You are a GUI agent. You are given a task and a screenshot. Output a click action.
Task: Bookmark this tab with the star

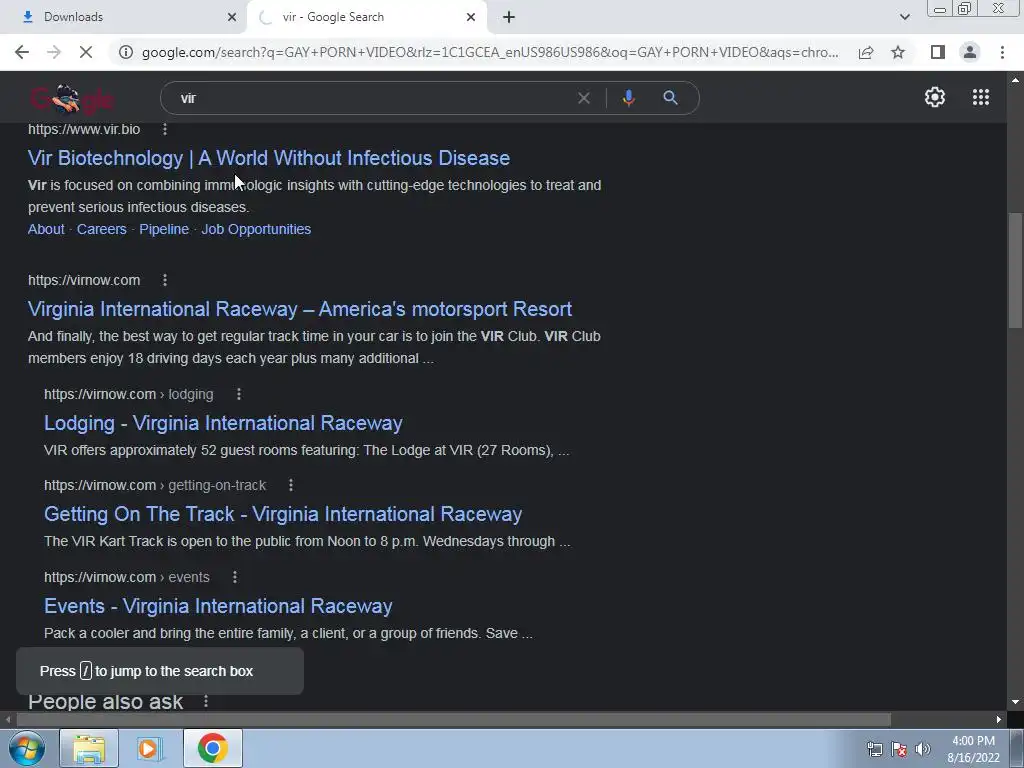pyautogui.click(x=898, y=52)
